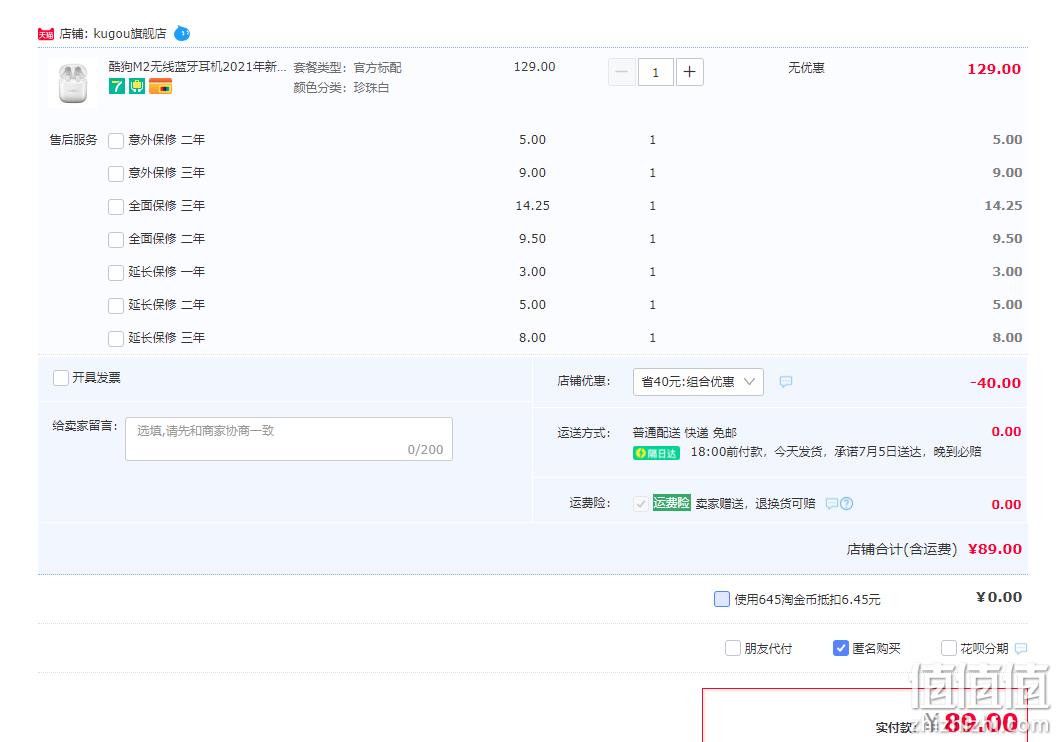
Task: Click the 颜色分类: 珍珠白 text
Action: coord(341,88)
